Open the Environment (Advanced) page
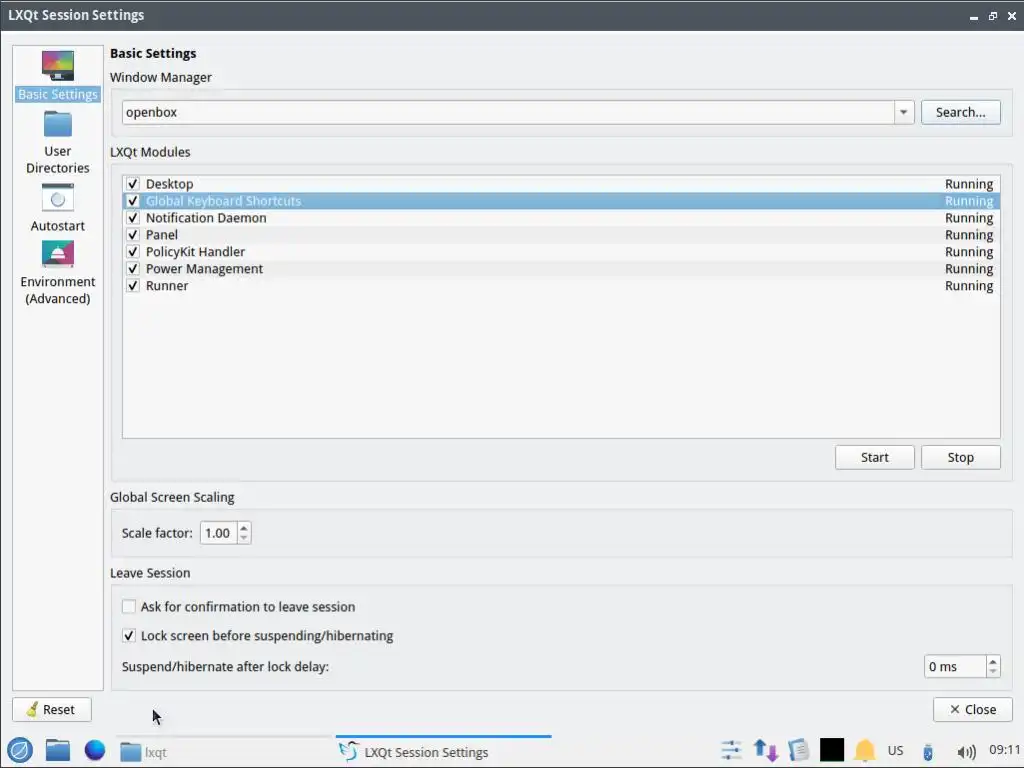 pos(57,273)
